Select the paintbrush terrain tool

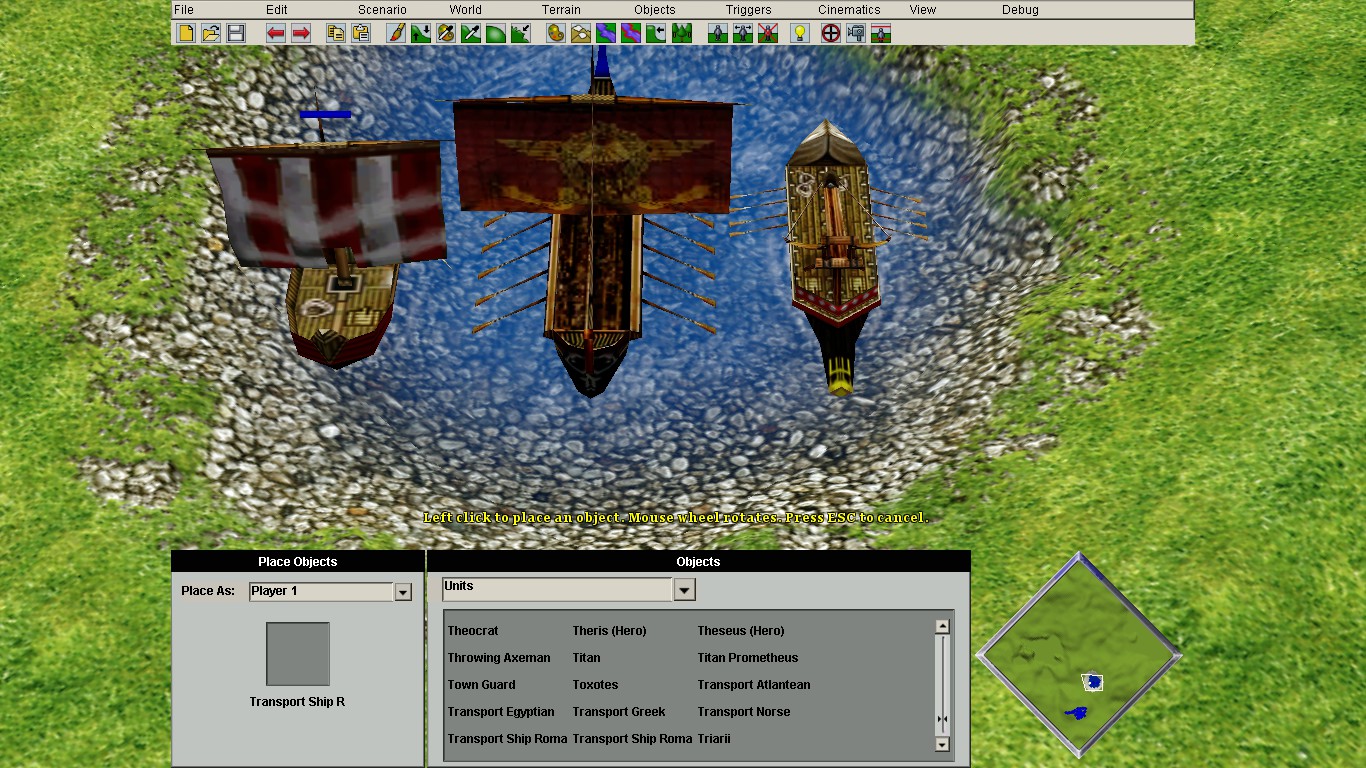(x=396, y=33)
